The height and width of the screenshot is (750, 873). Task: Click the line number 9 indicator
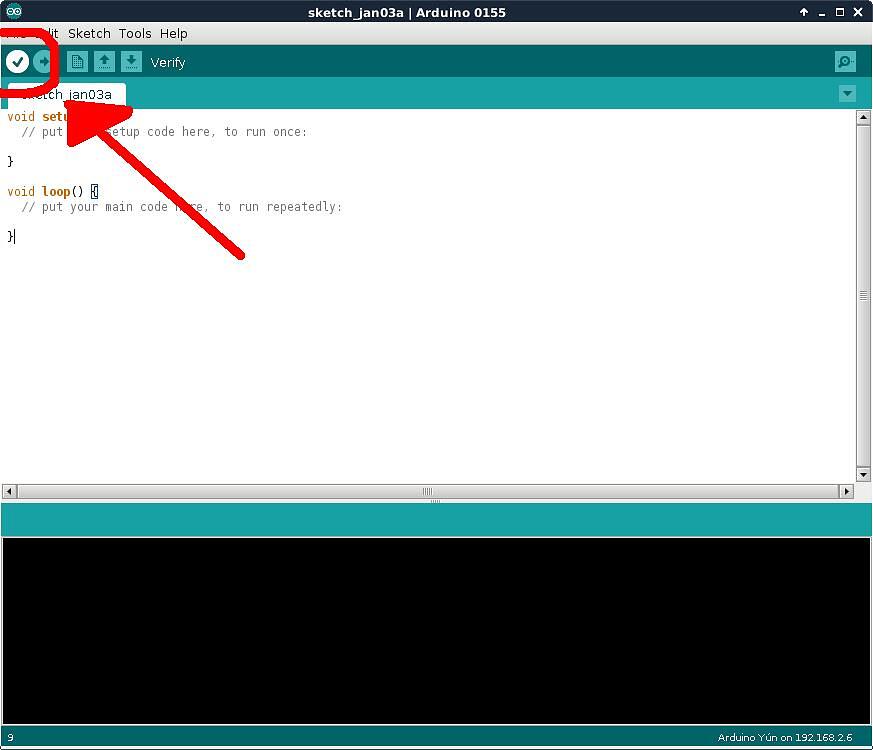[x=9, y=737]
